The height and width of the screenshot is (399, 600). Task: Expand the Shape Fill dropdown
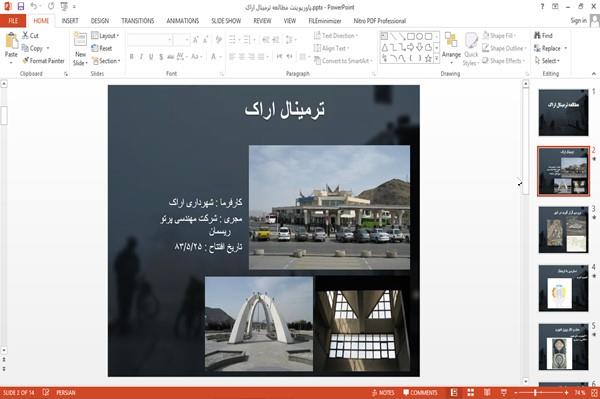coord(499,36)
